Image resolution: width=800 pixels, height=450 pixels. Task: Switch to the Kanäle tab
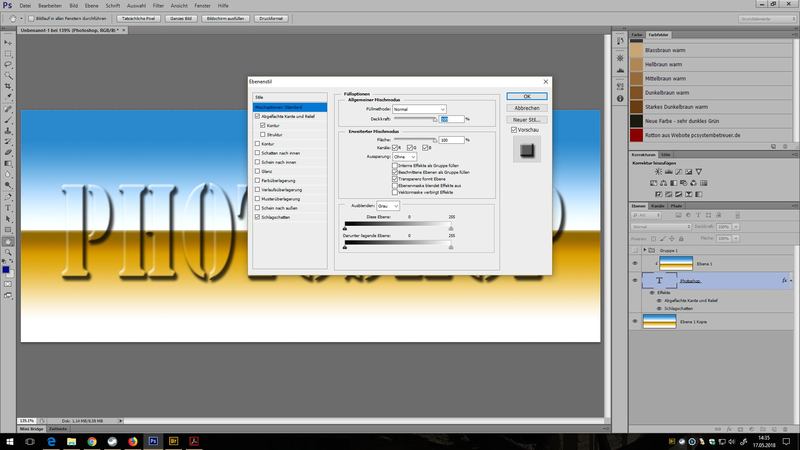click(x=658, y=206)
